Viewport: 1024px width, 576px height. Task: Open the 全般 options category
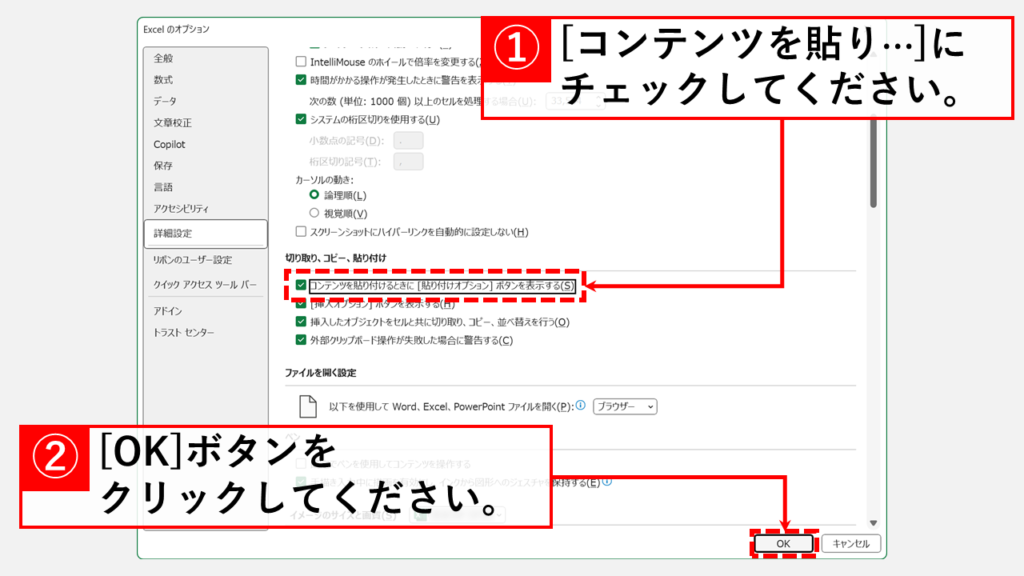[x=163, y=58]
